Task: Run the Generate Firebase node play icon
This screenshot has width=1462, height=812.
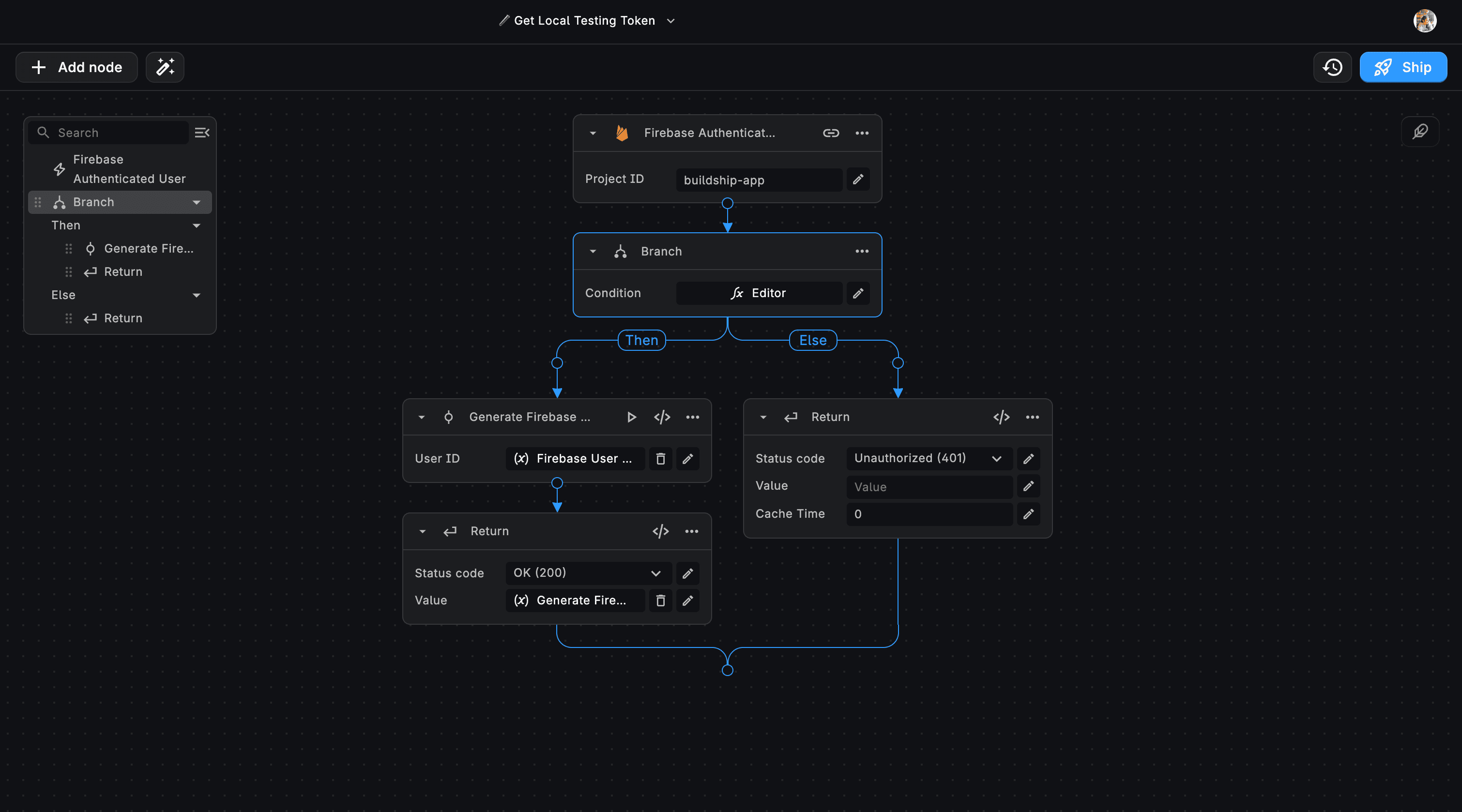Action: pyautogui.click(x=631, y=418)
